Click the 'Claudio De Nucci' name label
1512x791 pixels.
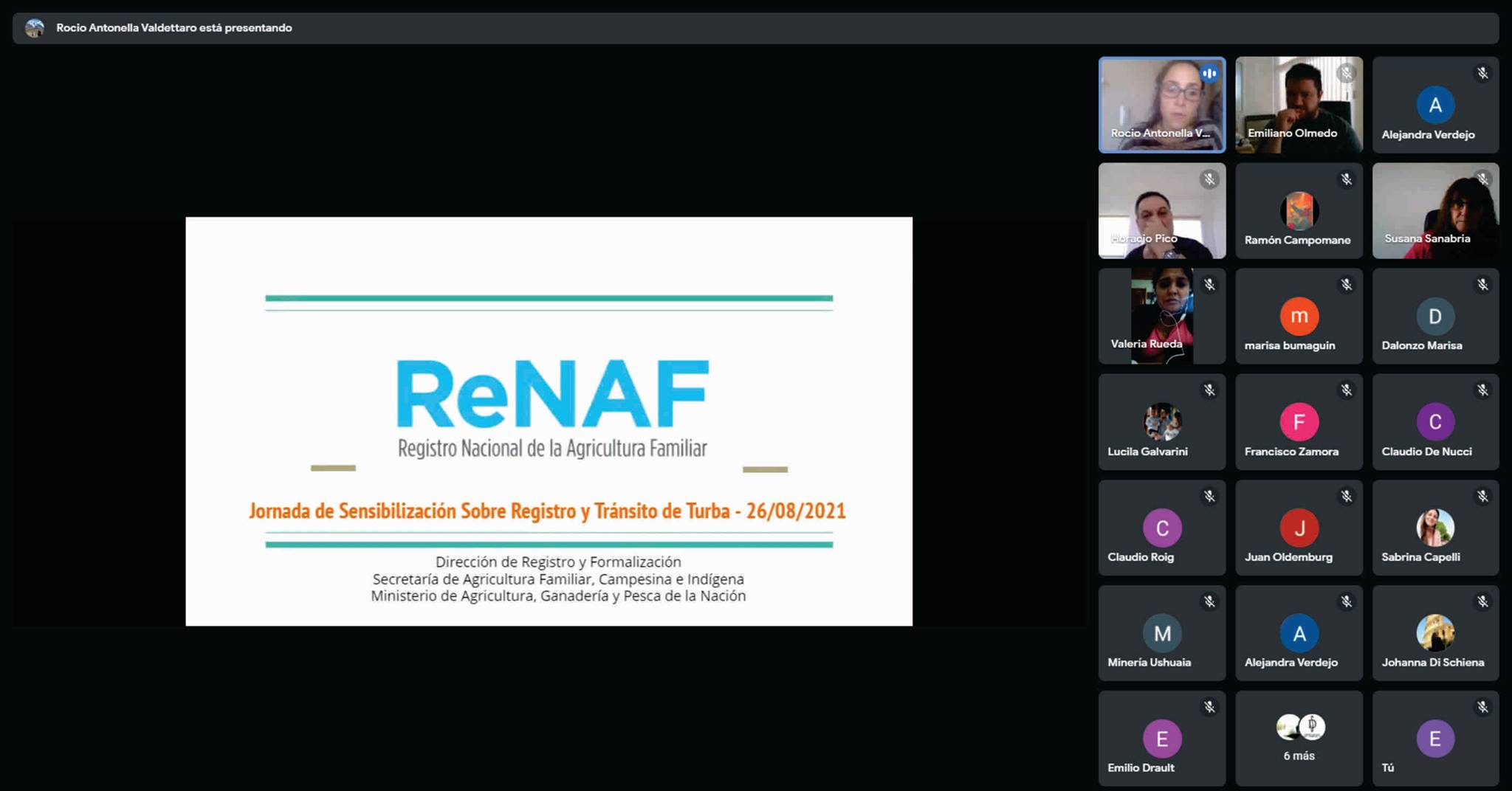click(x=1426, y=452)
